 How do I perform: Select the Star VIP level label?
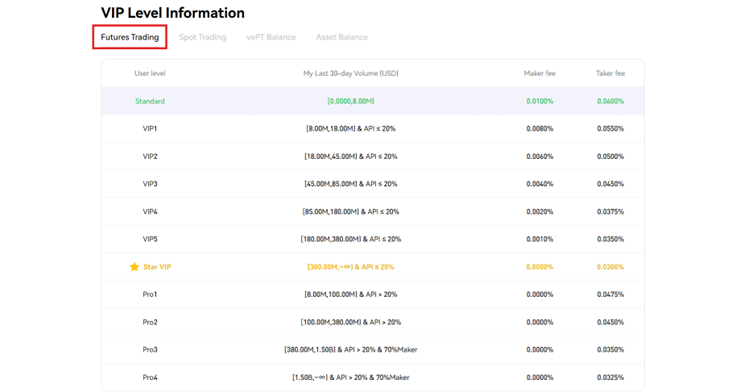[157, 267]
